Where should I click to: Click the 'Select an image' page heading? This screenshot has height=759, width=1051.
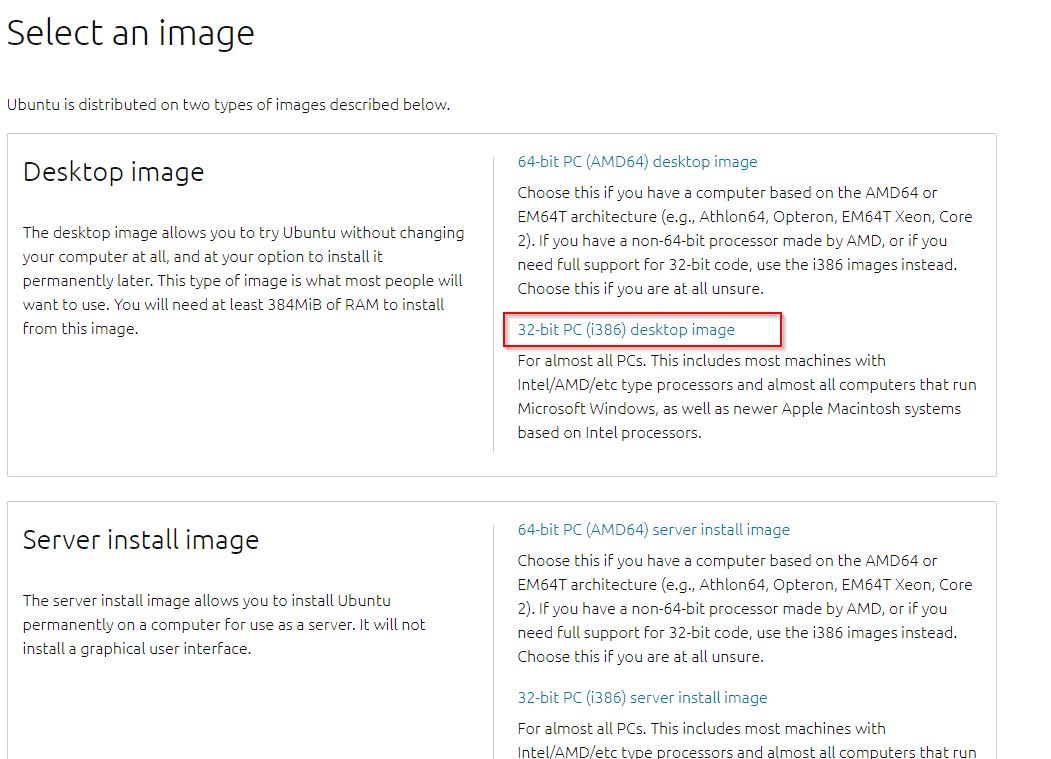pos(131,33)
